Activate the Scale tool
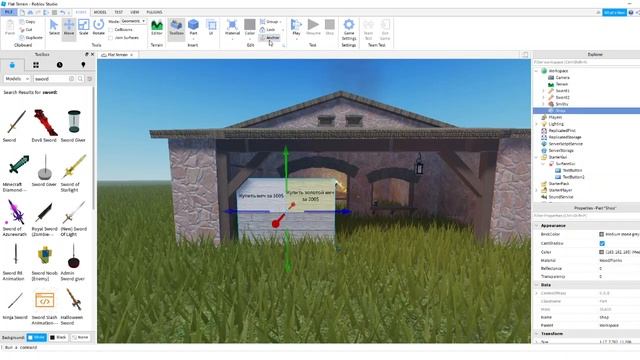The width and height of the screenshot is (640, 360). (84, 27)
